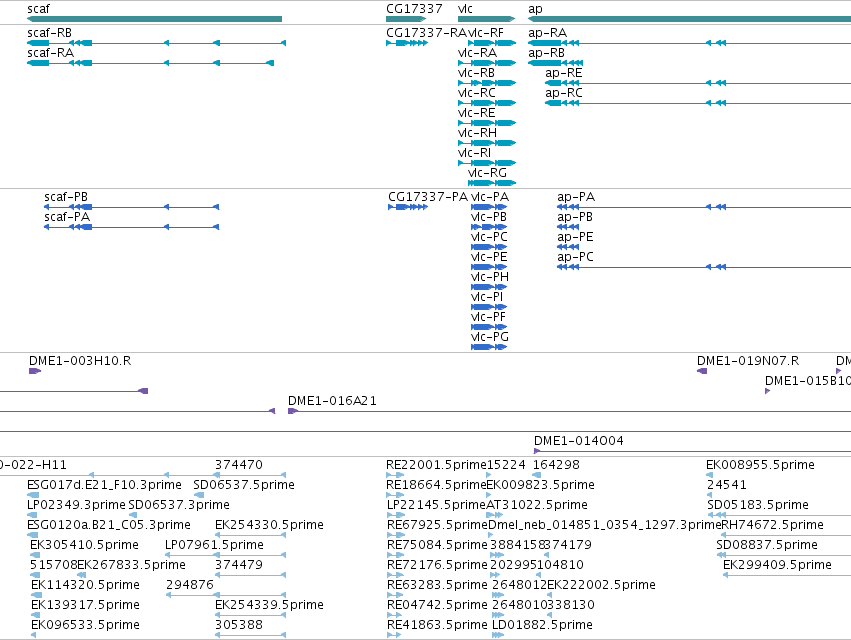Viewport: 851px width, 640px height.
Task: Select the vlc-PG protein label
Action: point(490,337)
